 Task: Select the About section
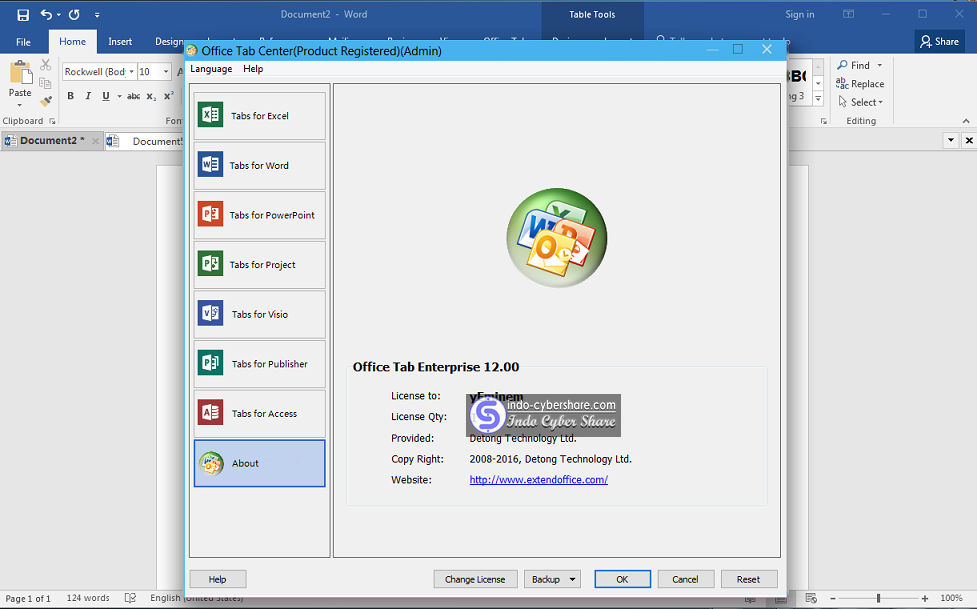[259, 463]
